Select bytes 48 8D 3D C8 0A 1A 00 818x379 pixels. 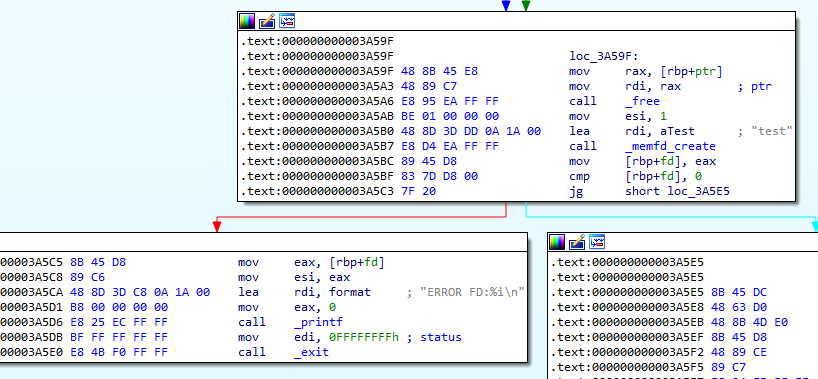(x=139, y=292)
